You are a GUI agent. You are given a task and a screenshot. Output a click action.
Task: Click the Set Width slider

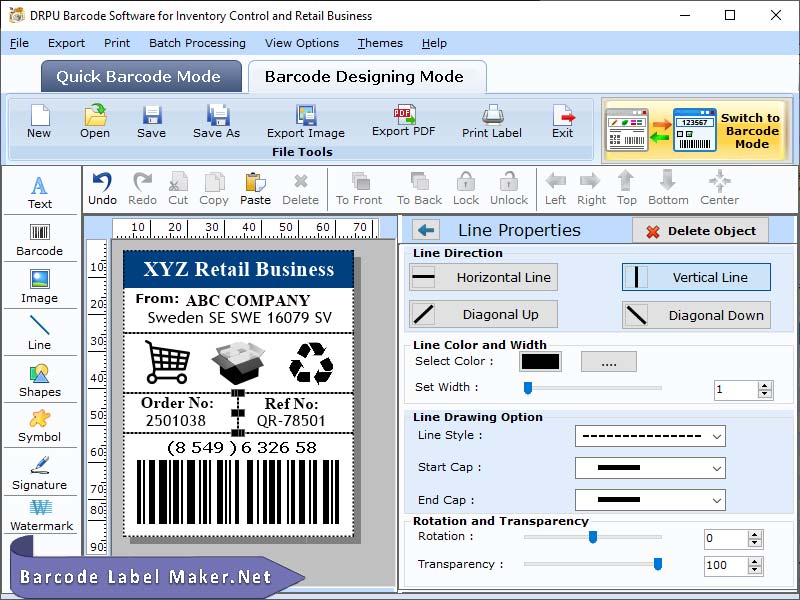click(593, 388)
